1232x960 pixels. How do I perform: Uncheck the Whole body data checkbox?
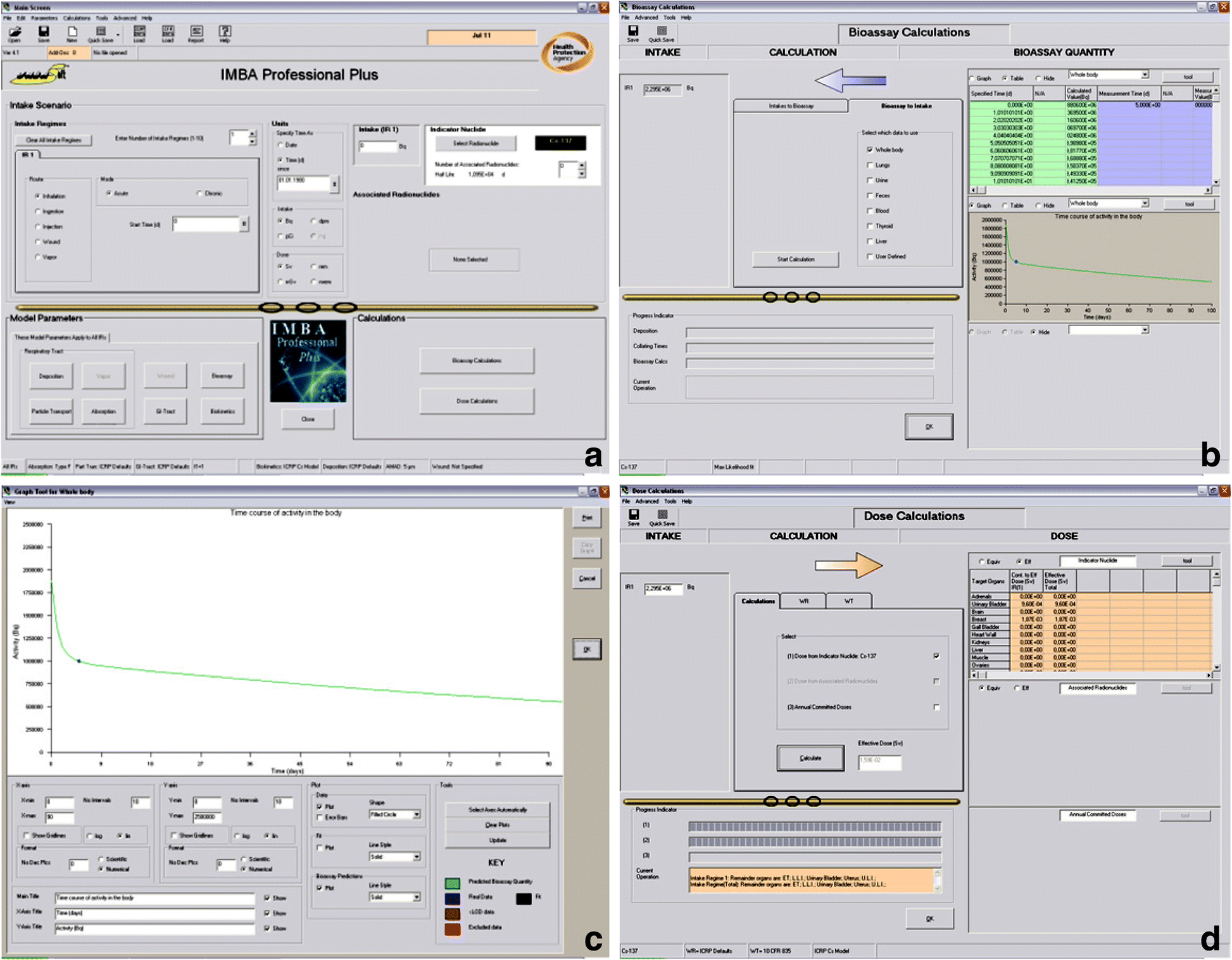870,150
